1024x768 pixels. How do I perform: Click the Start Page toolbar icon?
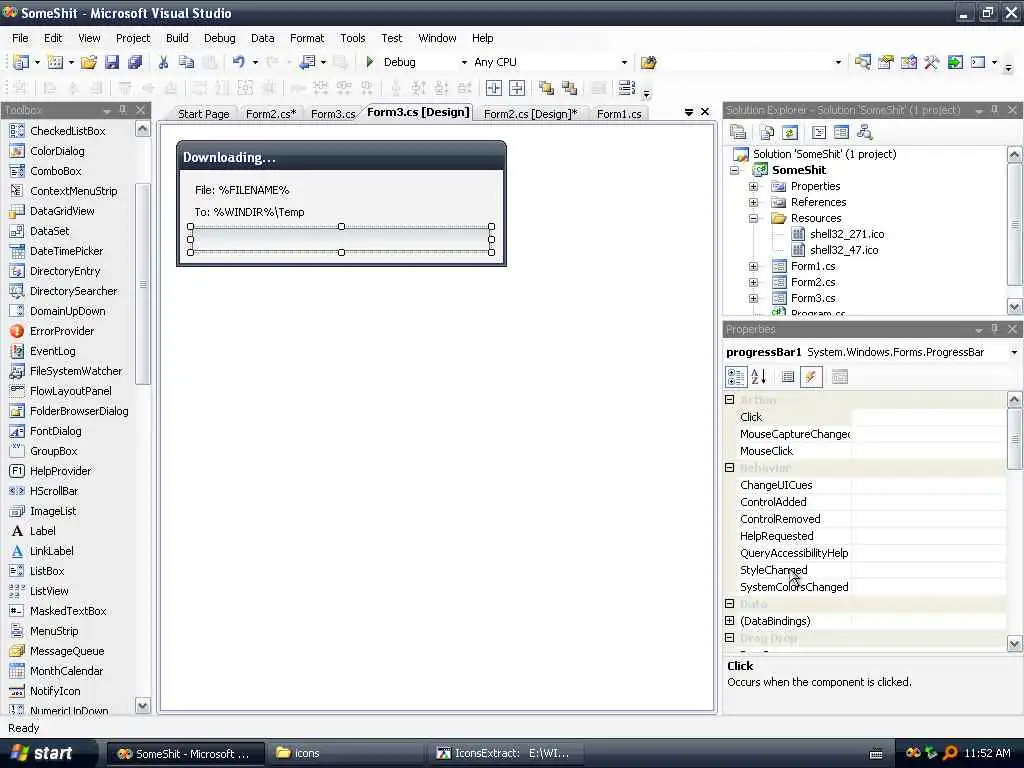[x=955, y=62]
